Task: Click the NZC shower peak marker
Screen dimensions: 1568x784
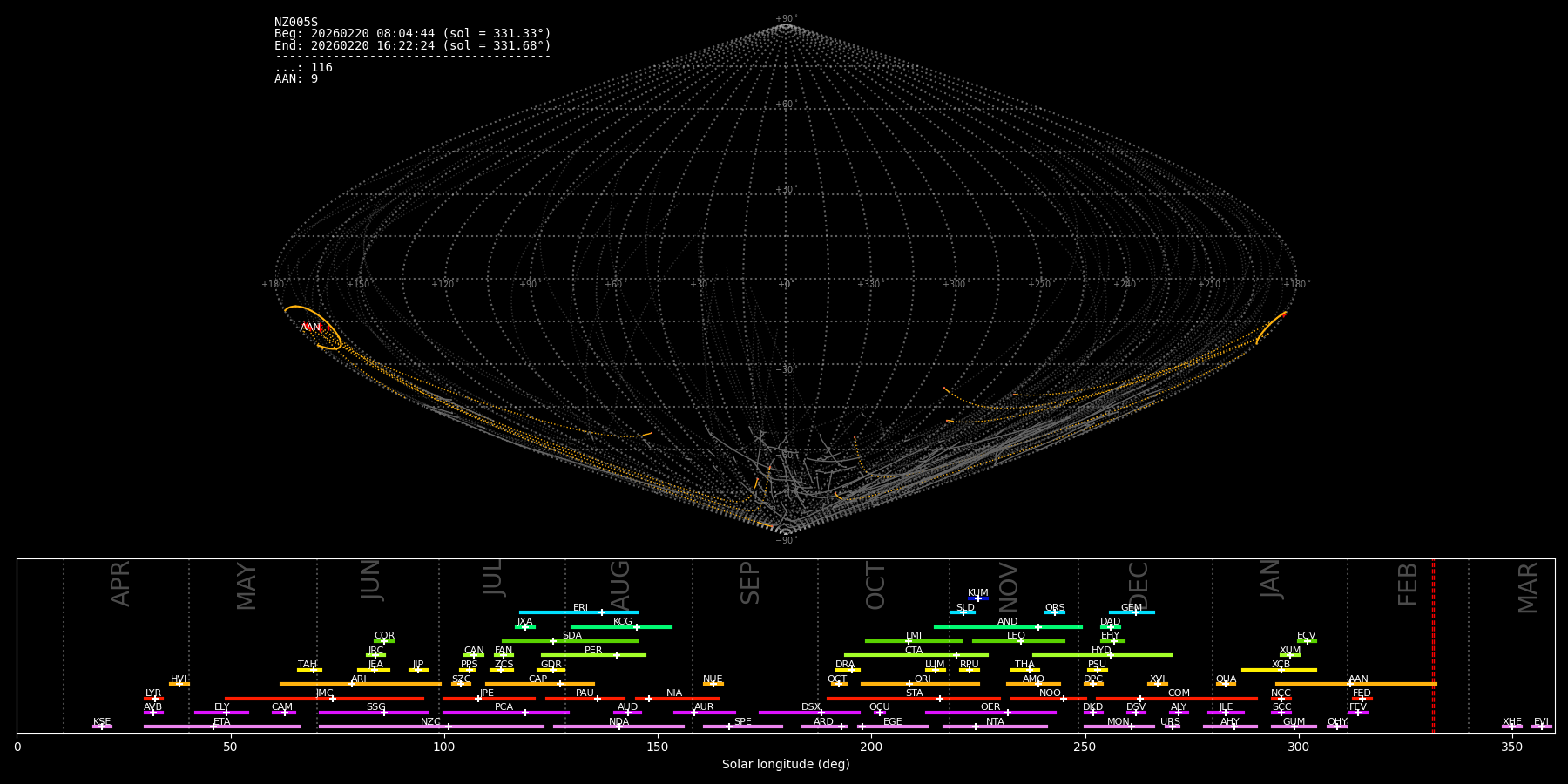Action: [449, 727]
